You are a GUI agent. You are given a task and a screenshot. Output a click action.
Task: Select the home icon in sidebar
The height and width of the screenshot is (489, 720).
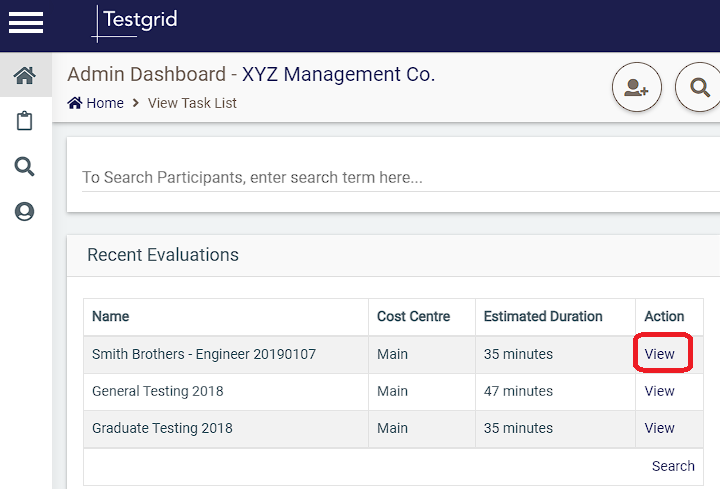click(25, 75)
